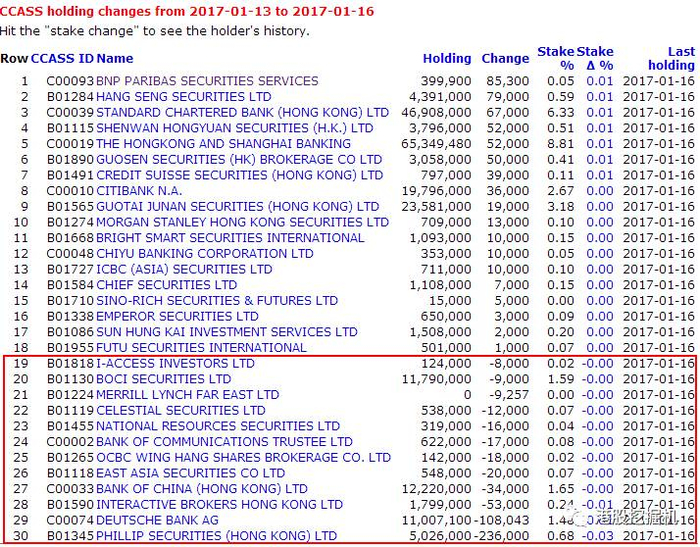
Task: Select stake percent 8.81
Action: click(561, 143)
